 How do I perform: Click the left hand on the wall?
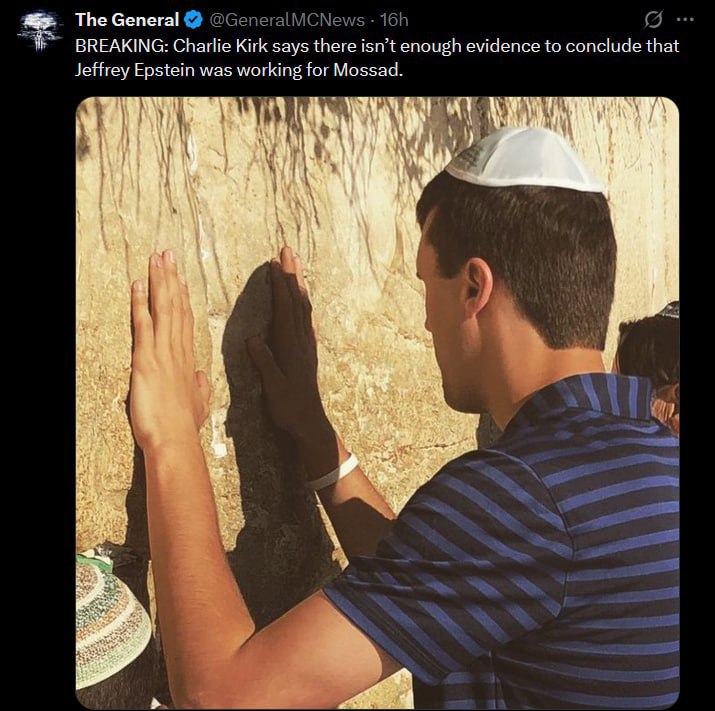(x=167, y=350)
